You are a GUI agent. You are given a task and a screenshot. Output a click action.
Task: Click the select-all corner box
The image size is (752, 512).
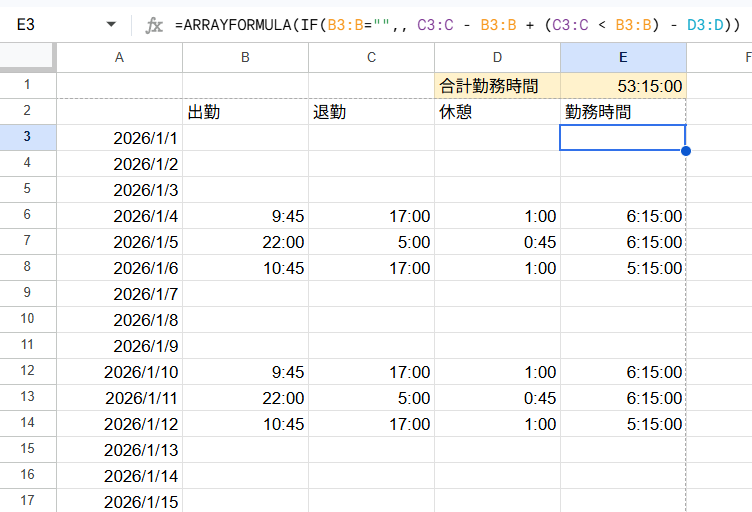(x=28, y=57)
